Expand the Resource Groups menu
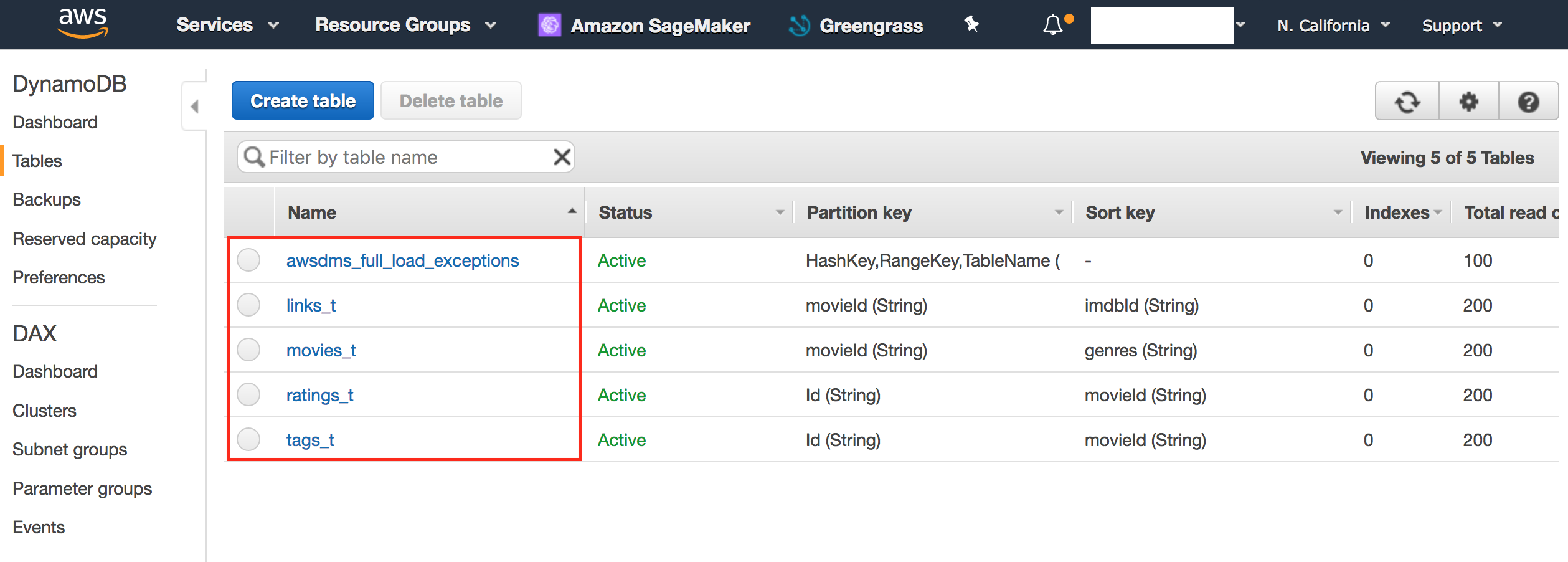Image resolution: width=1568 pixels, height=562 pixels. [405, 25]
